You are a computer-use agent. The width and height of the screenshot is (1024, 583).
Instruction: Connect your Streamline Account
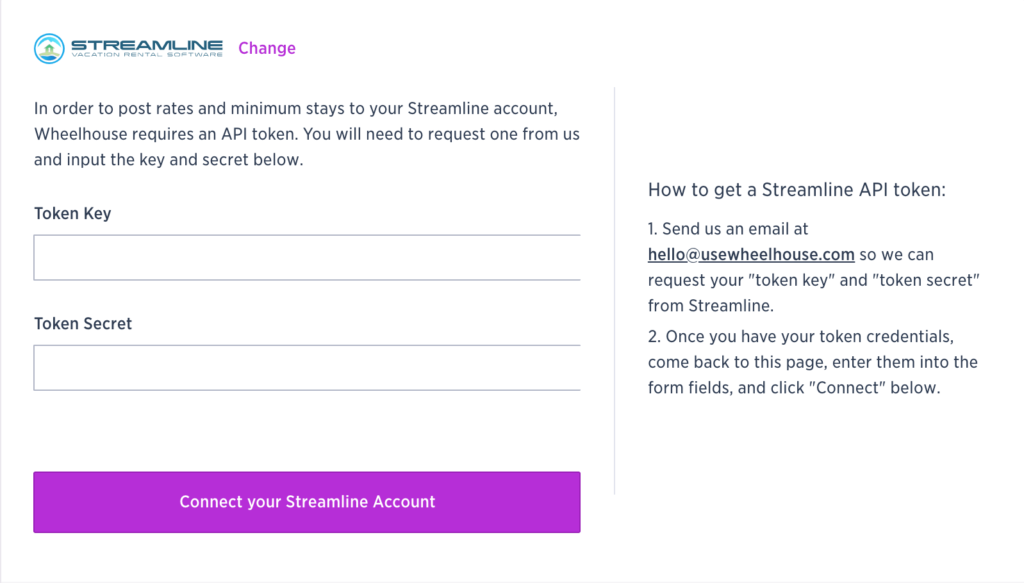point(307,502)
